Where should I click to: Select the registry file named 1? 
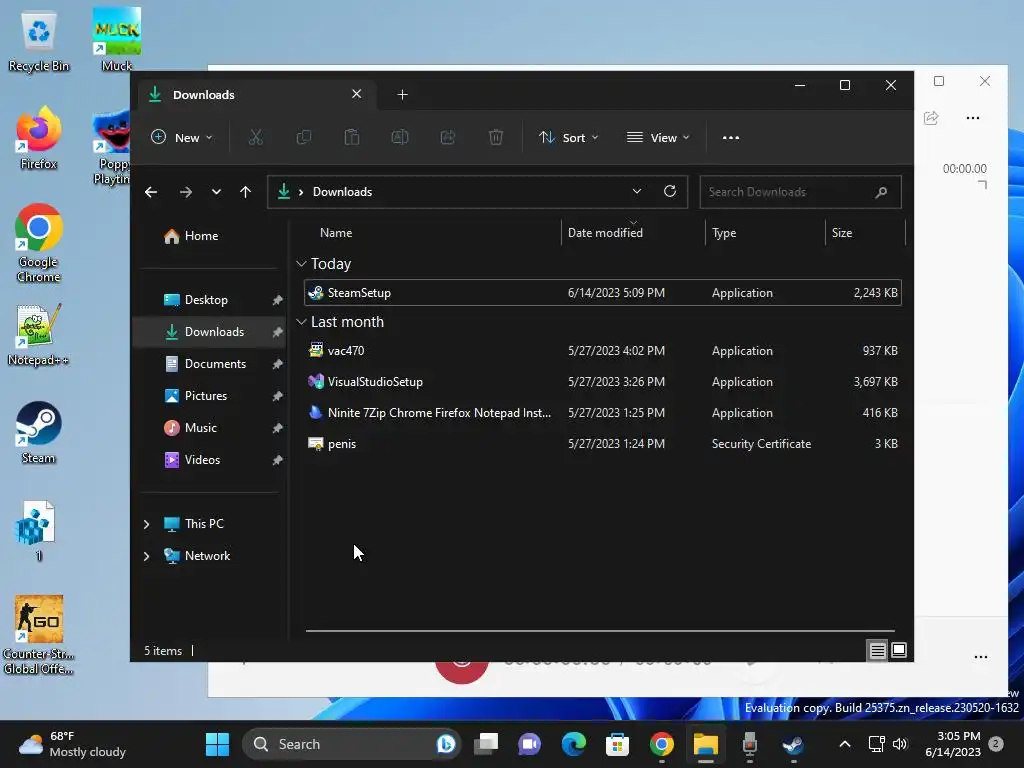36,531
